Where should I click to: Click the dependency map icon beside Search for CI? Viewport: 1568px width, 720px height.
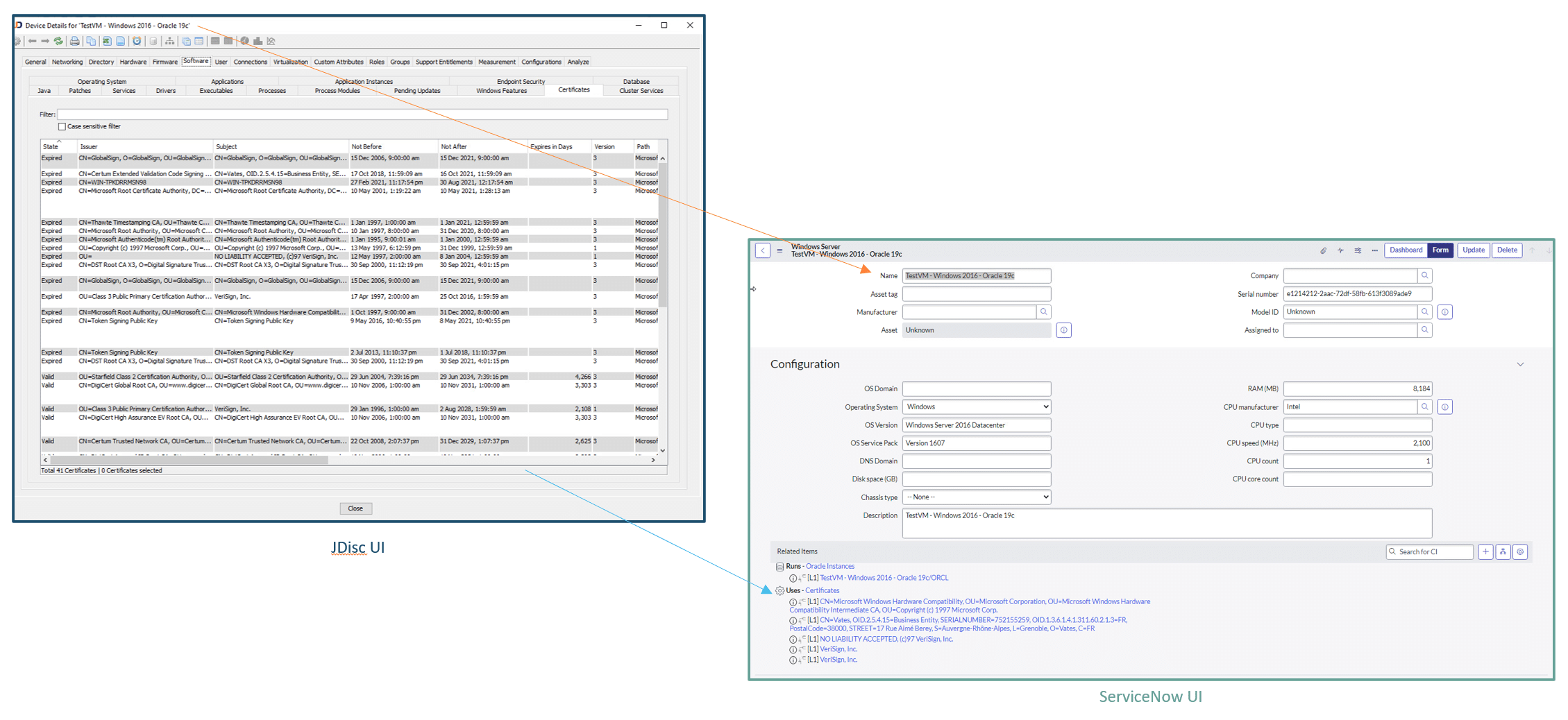point(1503,551)
